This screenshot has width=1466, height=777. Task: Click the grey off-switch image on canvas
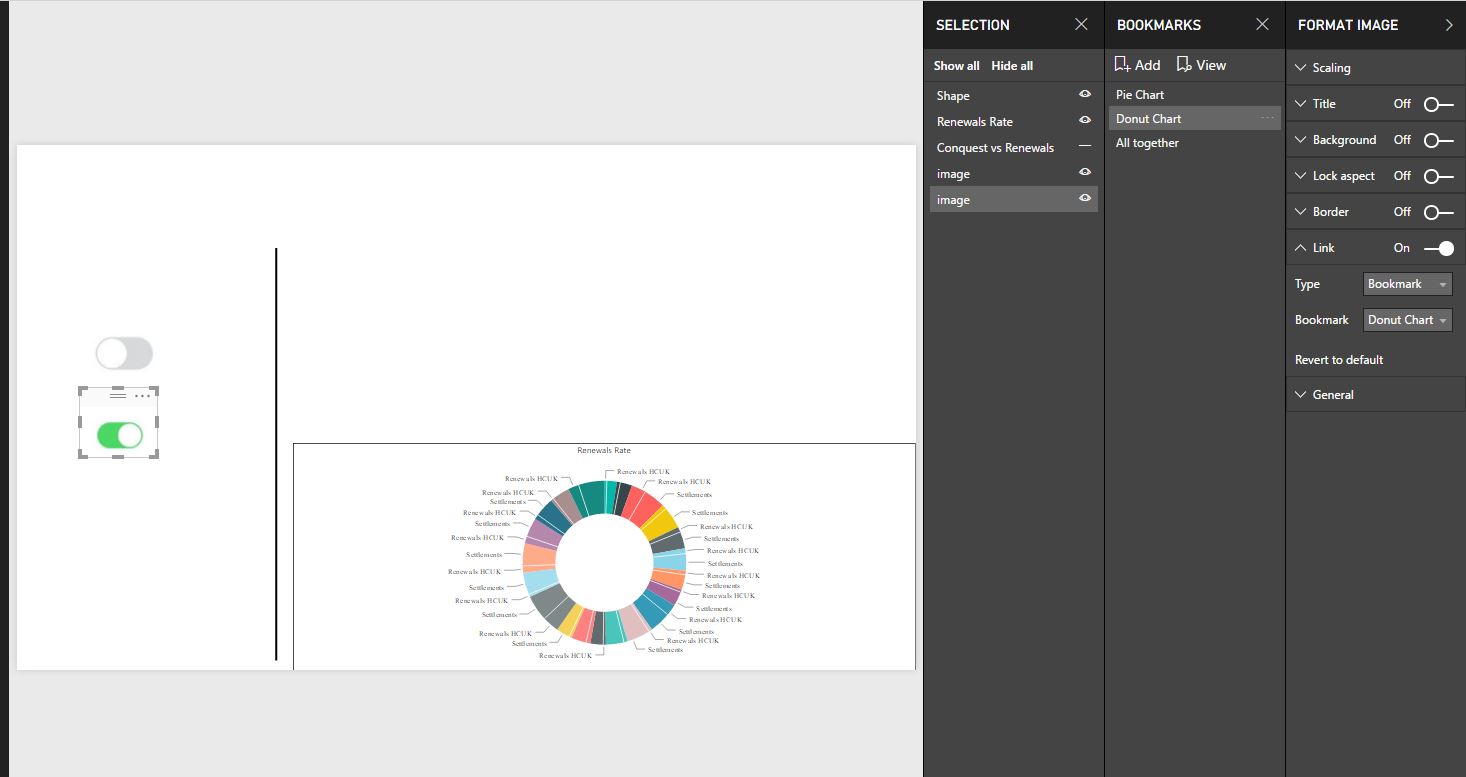click(124, 353)
